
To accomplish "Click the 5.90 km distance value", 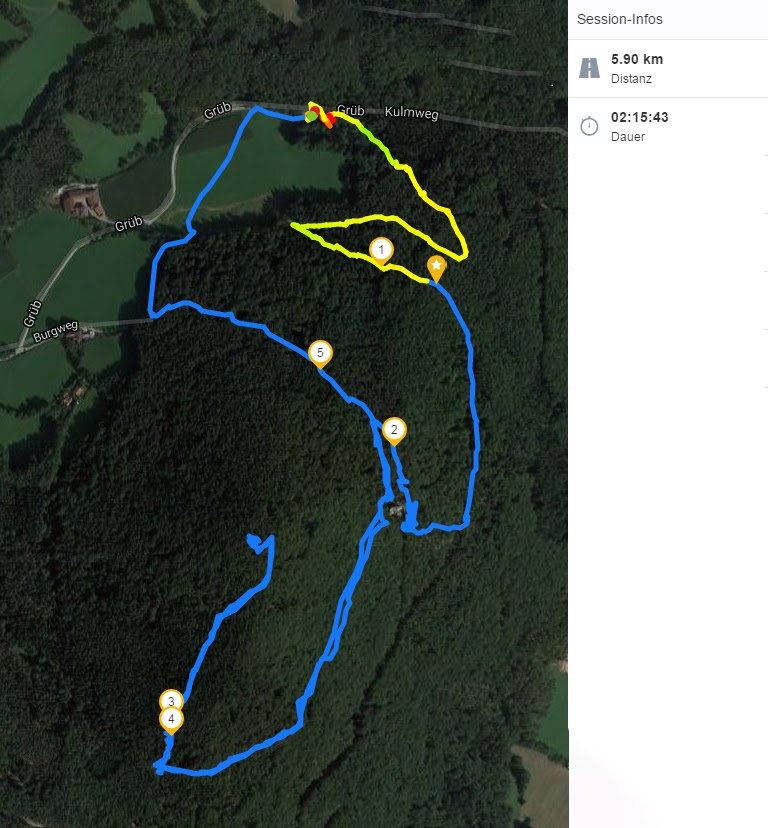I will point(637,59).
